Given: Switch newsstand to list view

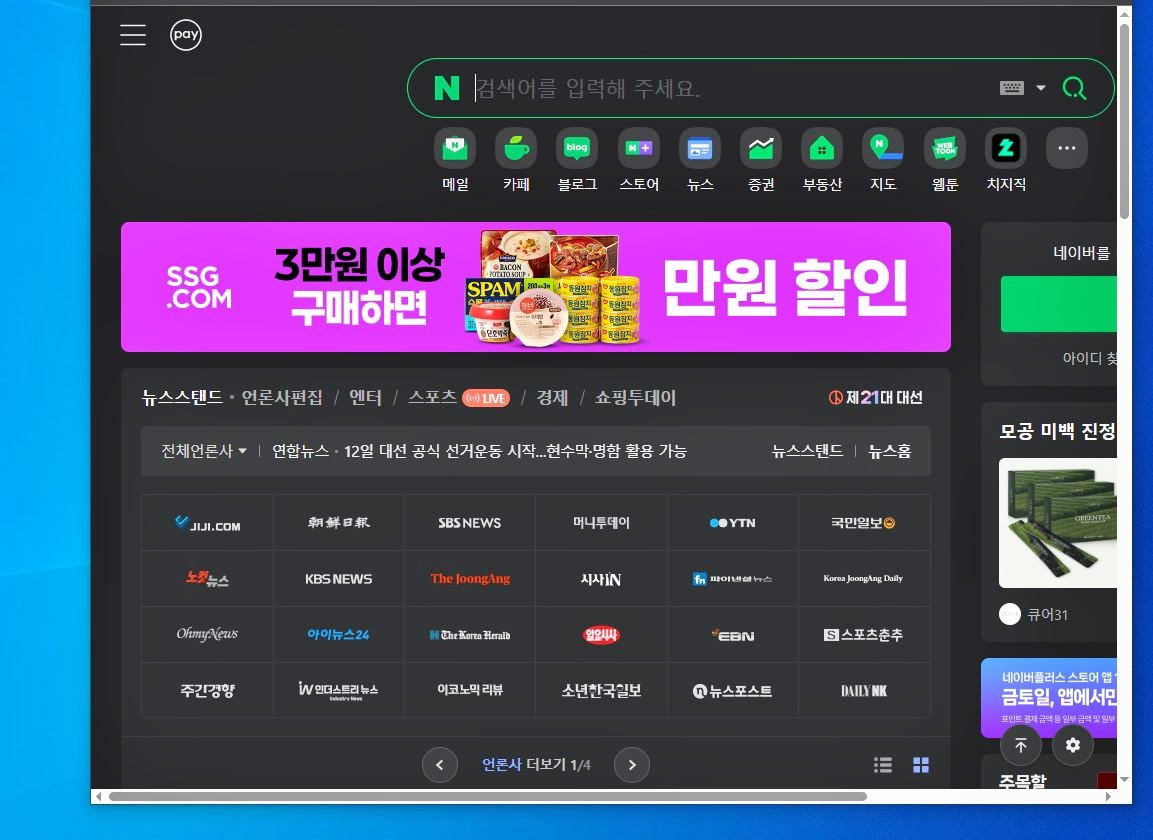Looking at the screenshot, I should (883, 765).
